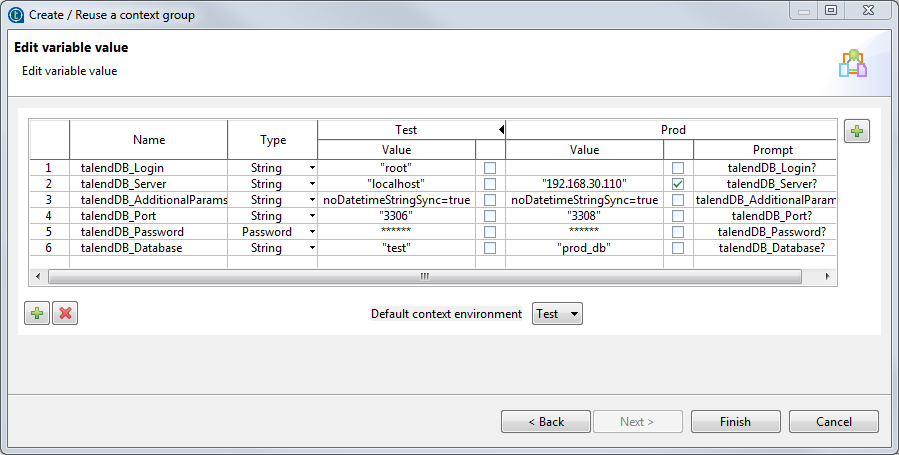Uncheck the Prod prompt checkbox for talendDB_Server
This screenshot has width=899, height=455.
(679, 184)
